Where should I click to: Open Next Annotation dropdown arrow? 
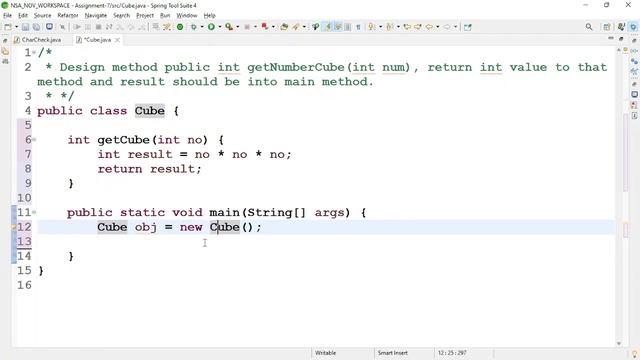pos(380,27)
